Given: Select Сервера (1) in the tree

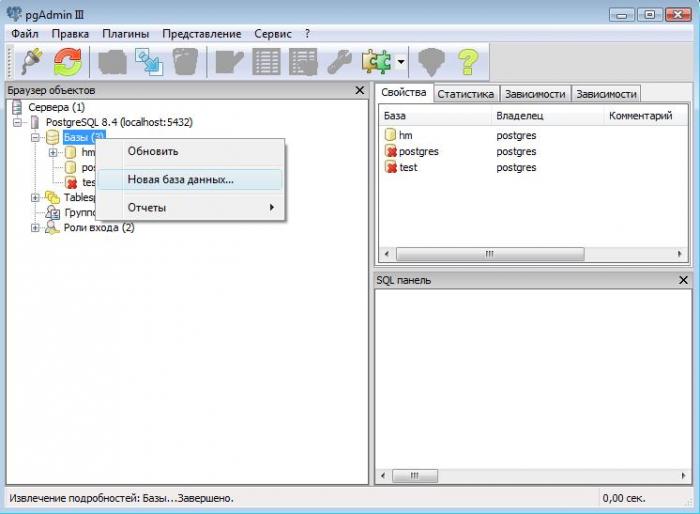Looking at the screenshot, I should coord(56,107).
